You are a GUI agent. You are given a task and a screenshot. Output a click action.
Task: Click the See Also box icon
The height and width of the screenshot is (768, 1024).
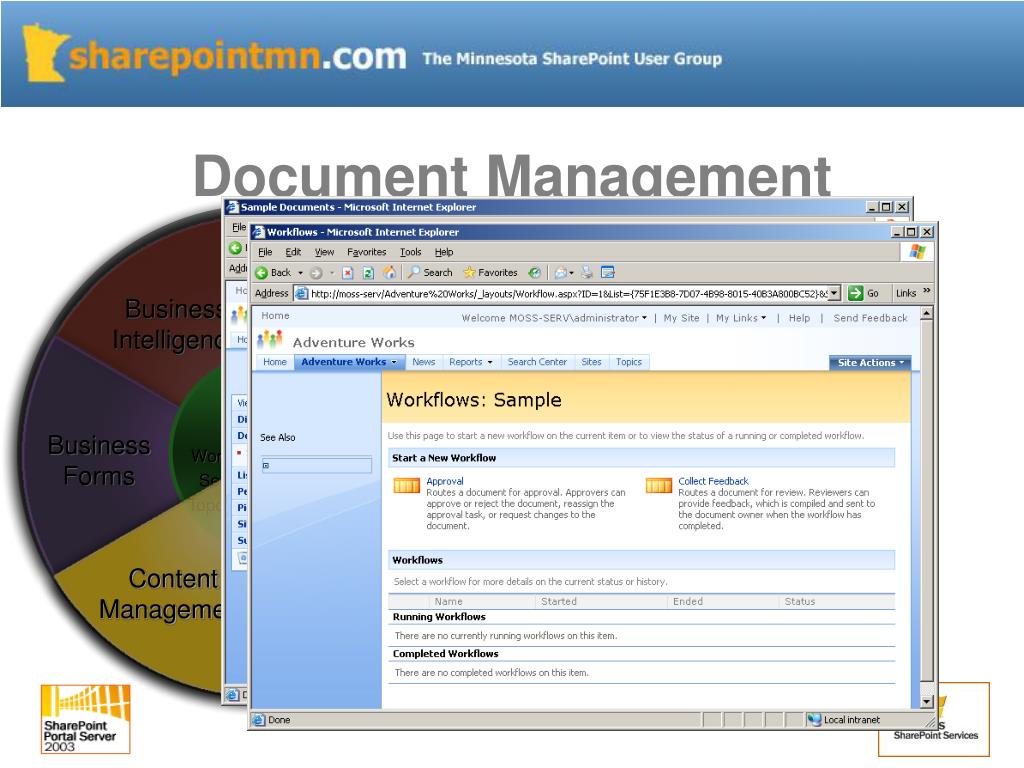pyautogui.click(x=266, y=466)
